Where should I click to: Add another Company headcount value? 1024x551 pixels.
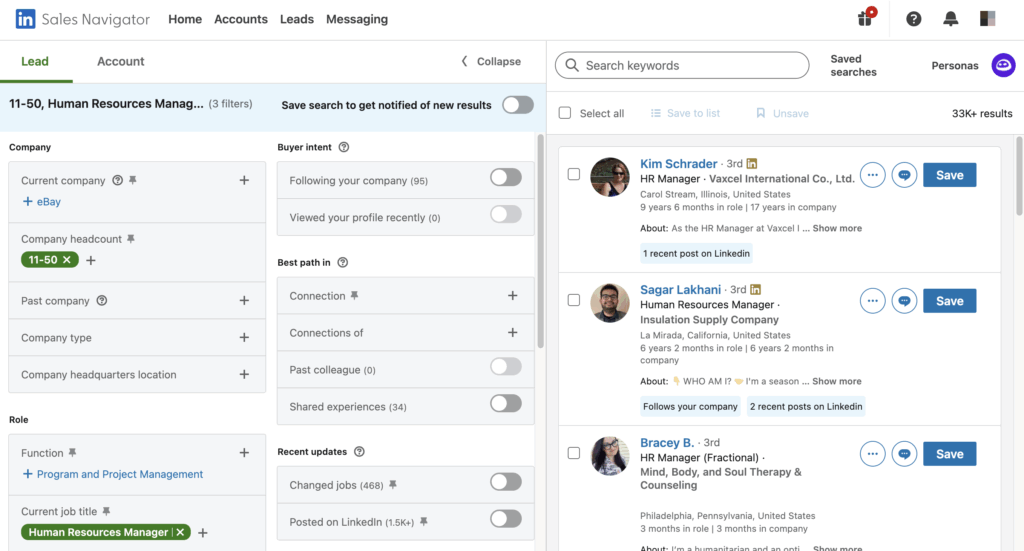pos(91,260)
